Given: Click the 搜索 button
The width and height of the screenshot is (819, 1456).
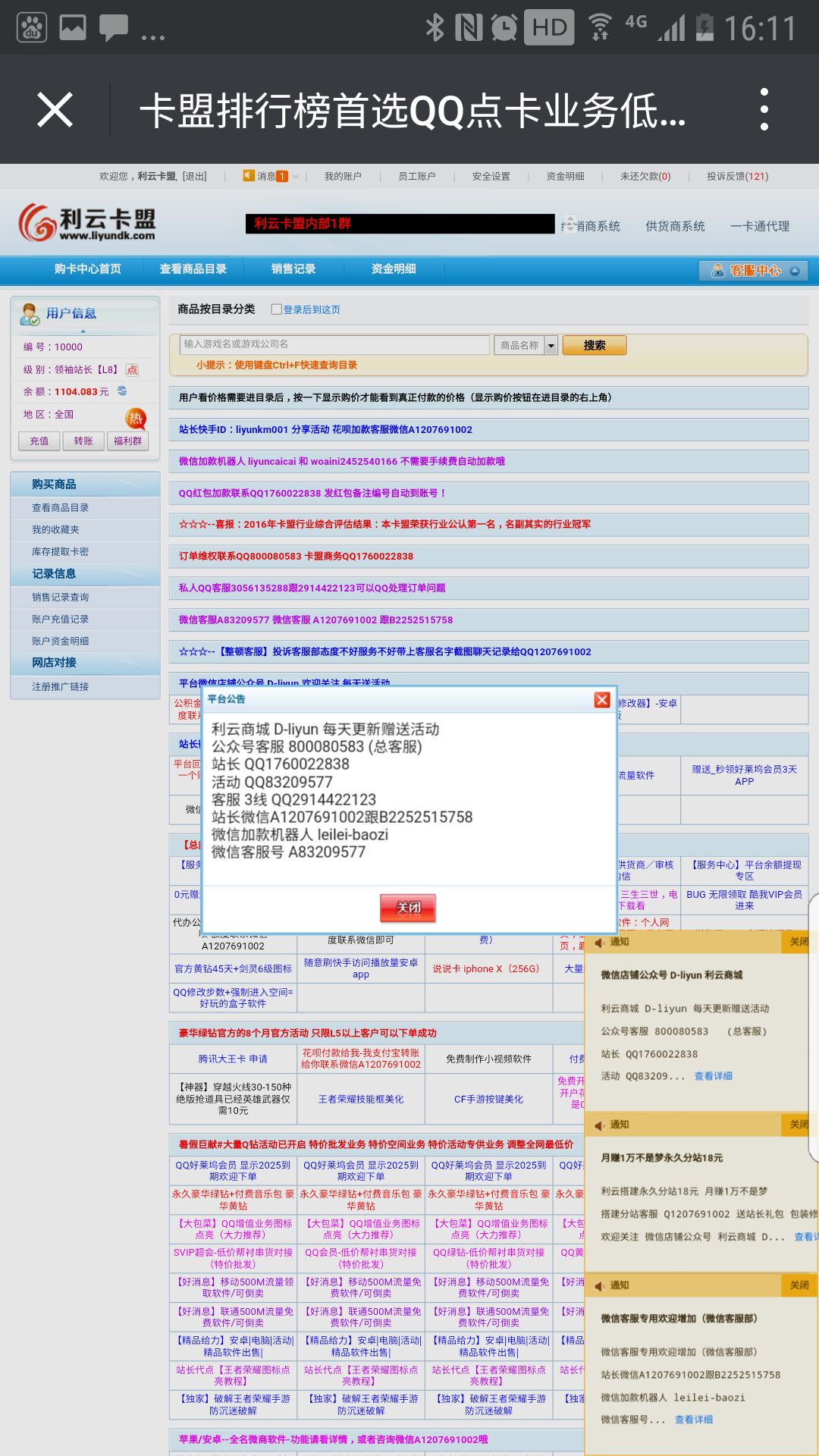Looking at the screenshot, I should (x=595, y=345).
